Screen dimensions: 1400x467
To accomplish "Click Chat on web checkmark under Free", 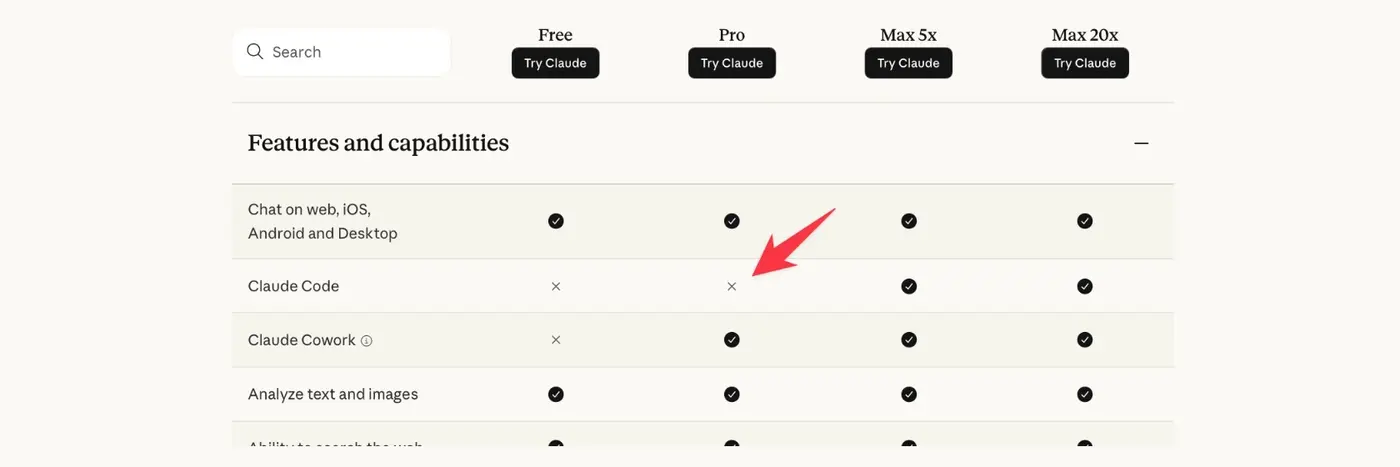I will coord(556,221).
